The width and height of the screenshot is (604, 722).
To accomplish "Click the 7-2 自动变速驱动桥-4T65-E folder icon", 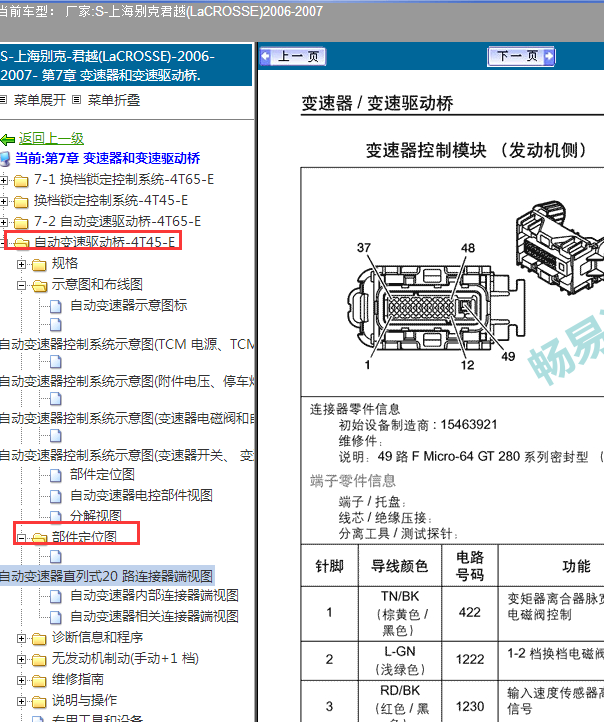I will tap(21, 222).
